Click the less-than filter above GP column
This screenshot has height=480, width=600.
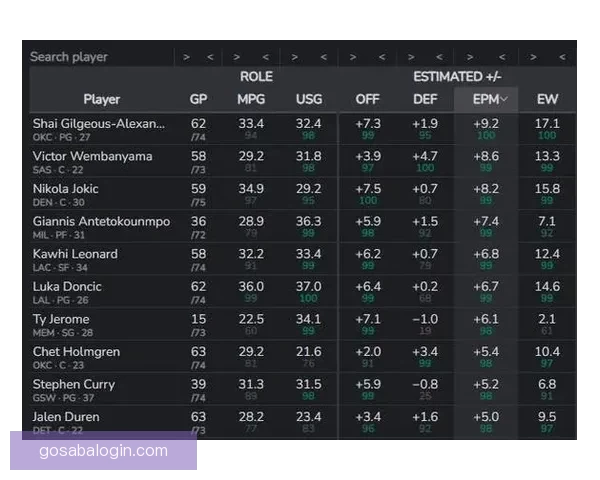click(210, 57)
